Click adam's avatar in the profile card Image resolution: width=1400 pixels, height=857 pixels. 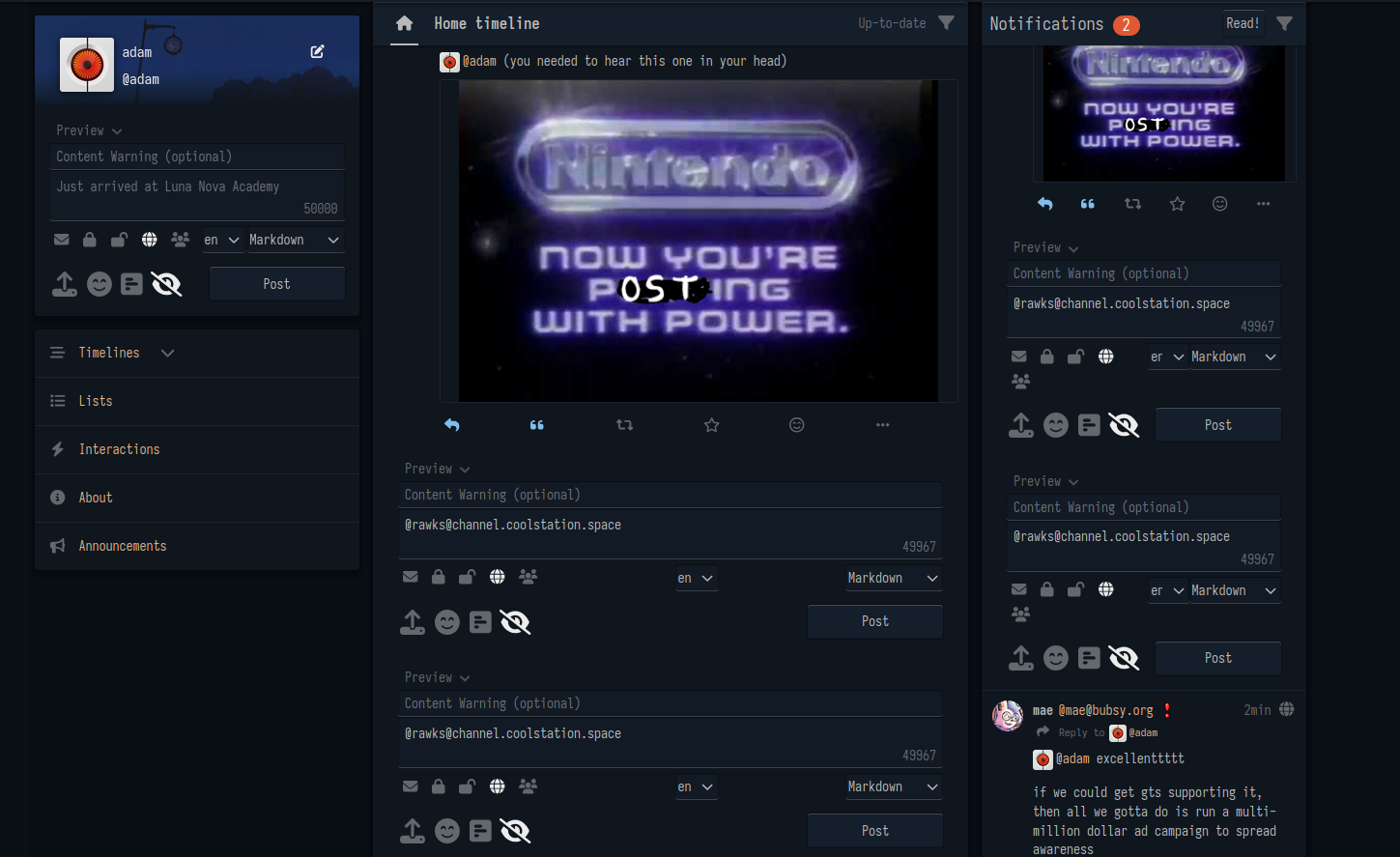point(87,65)
